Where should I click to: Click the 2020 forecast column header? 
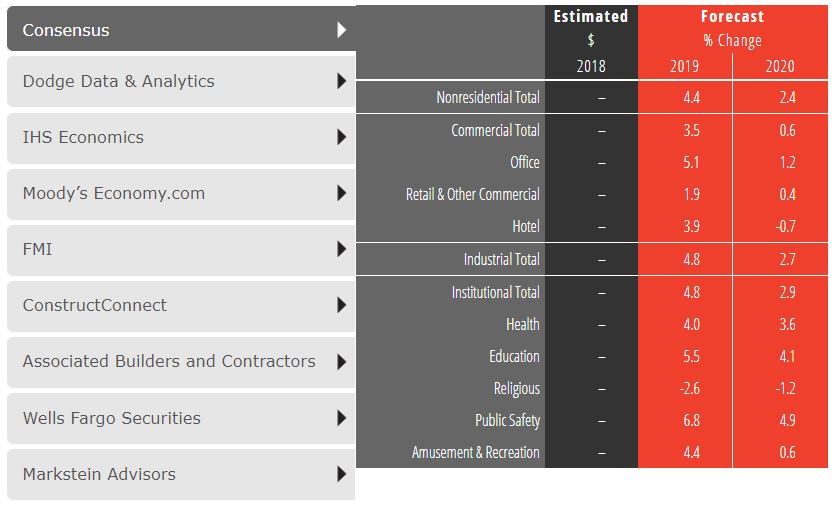pos(780,66)
